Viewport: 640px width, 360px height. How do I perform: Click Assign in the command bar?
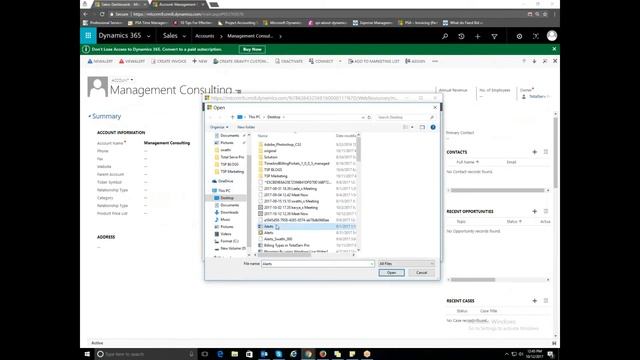click(415, 61)
